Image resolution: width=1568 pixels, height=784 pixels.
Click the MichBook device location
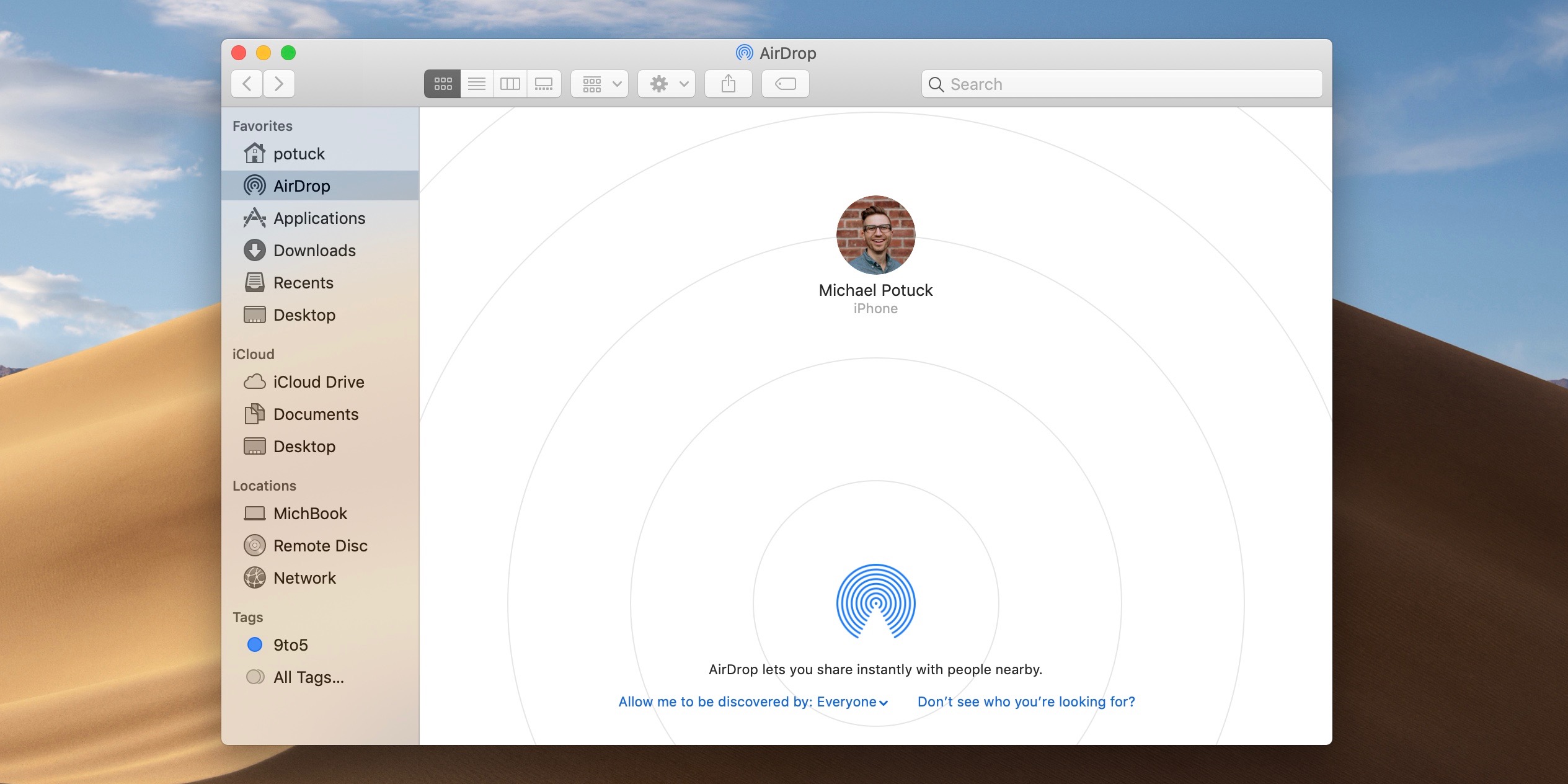310,512
